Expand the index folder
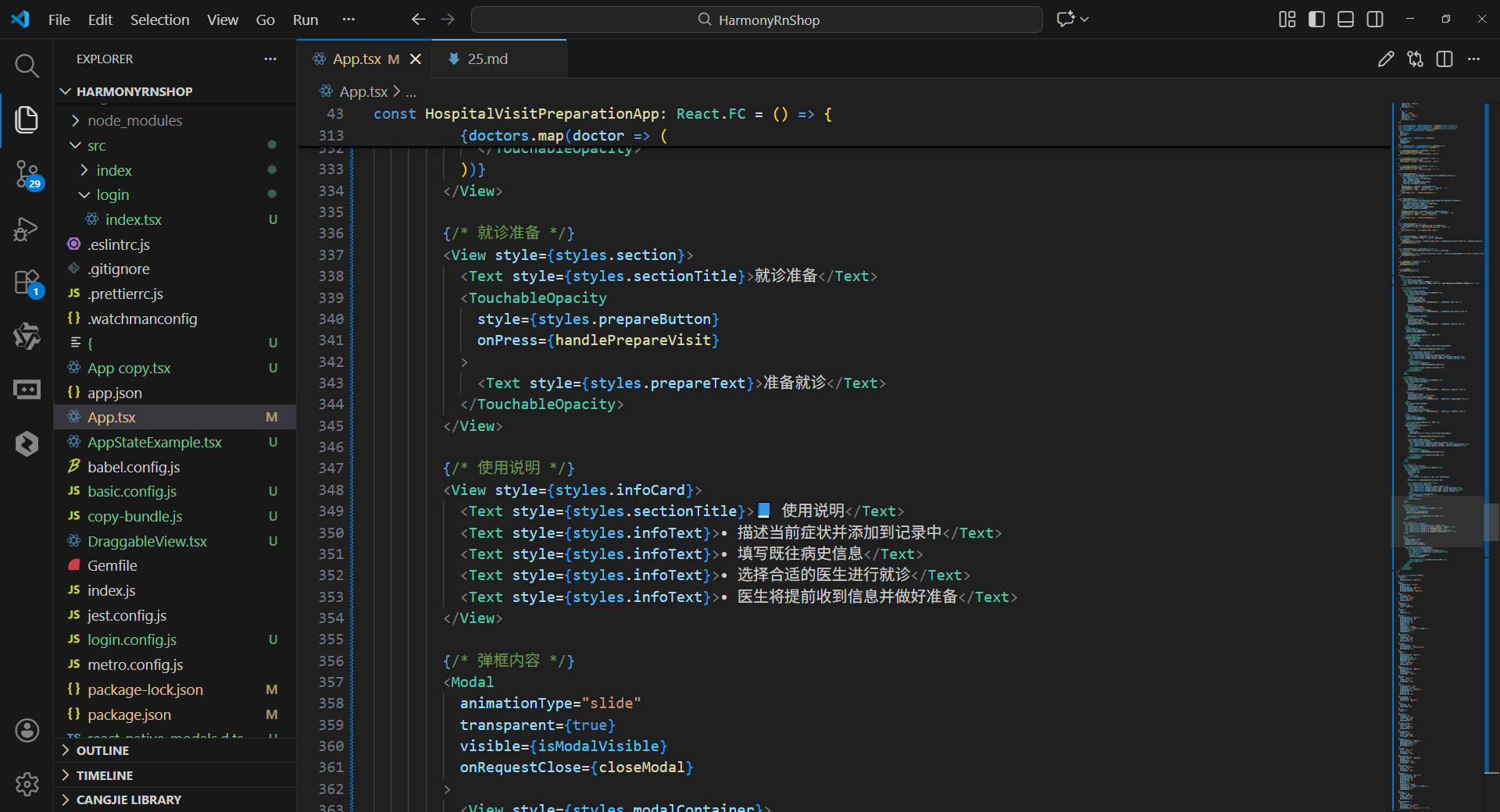This screenshot has height=812, width=1500. coord(175,170)
